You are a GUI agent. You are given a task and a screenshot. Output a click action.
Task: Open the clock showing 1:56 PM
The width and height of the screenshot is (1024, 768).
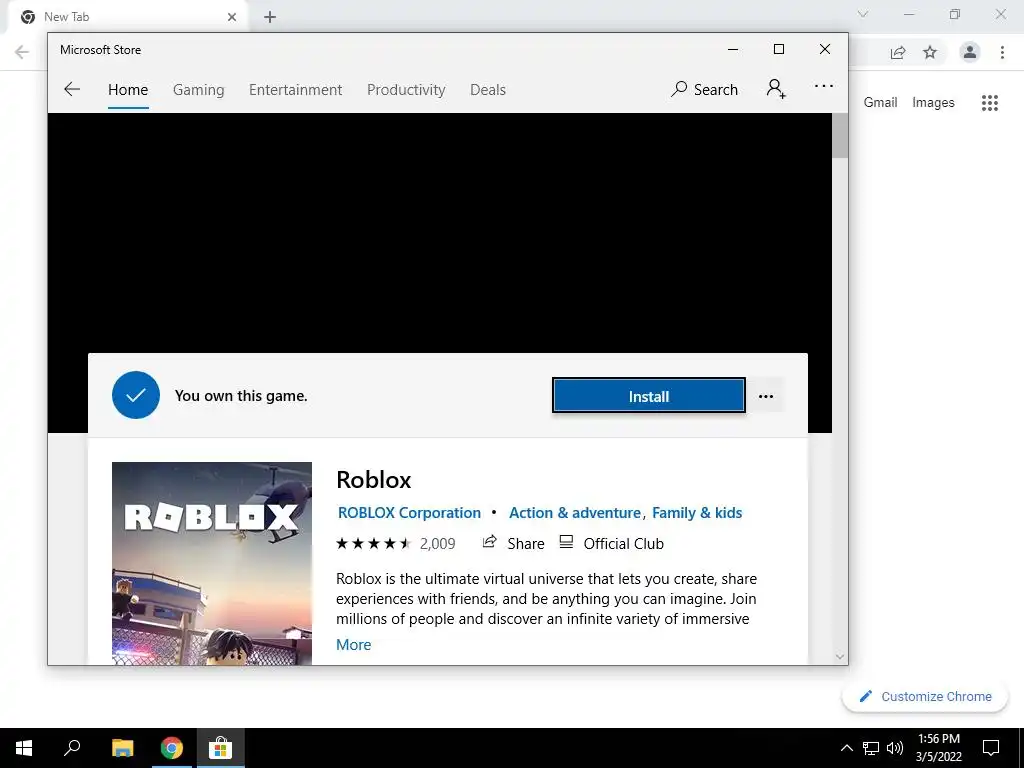[938, 748]
